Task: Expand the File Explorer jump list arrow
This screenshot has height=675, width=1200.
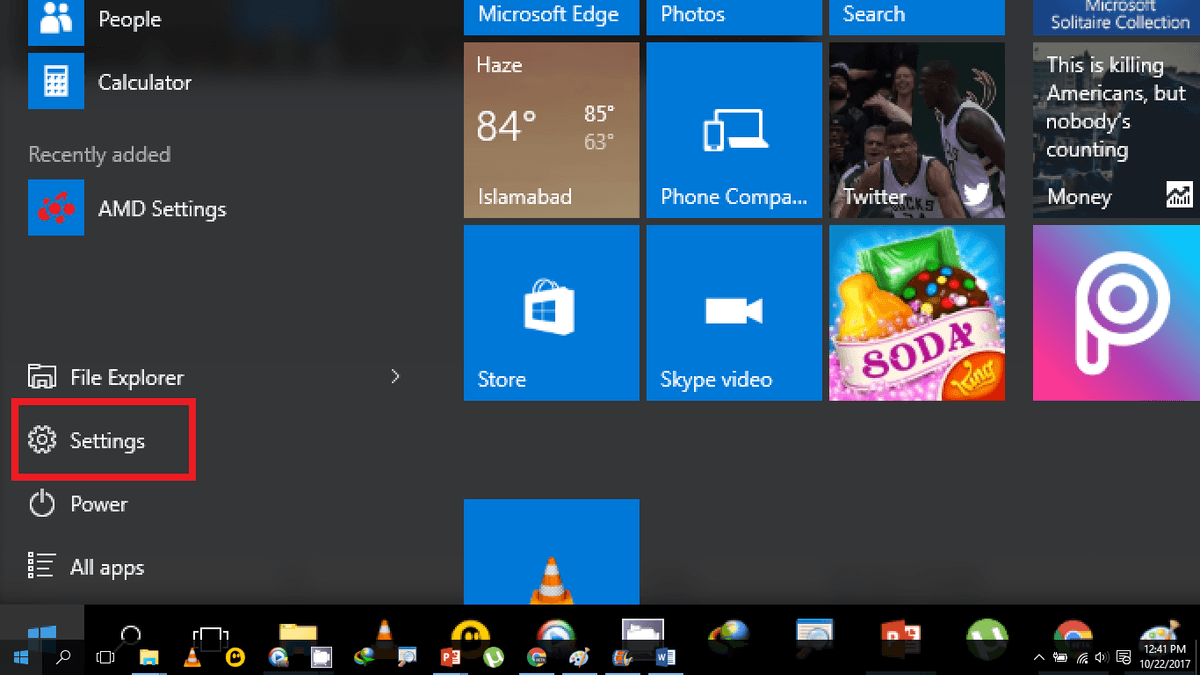Action: pyautogui.click(x=395, y=377)
